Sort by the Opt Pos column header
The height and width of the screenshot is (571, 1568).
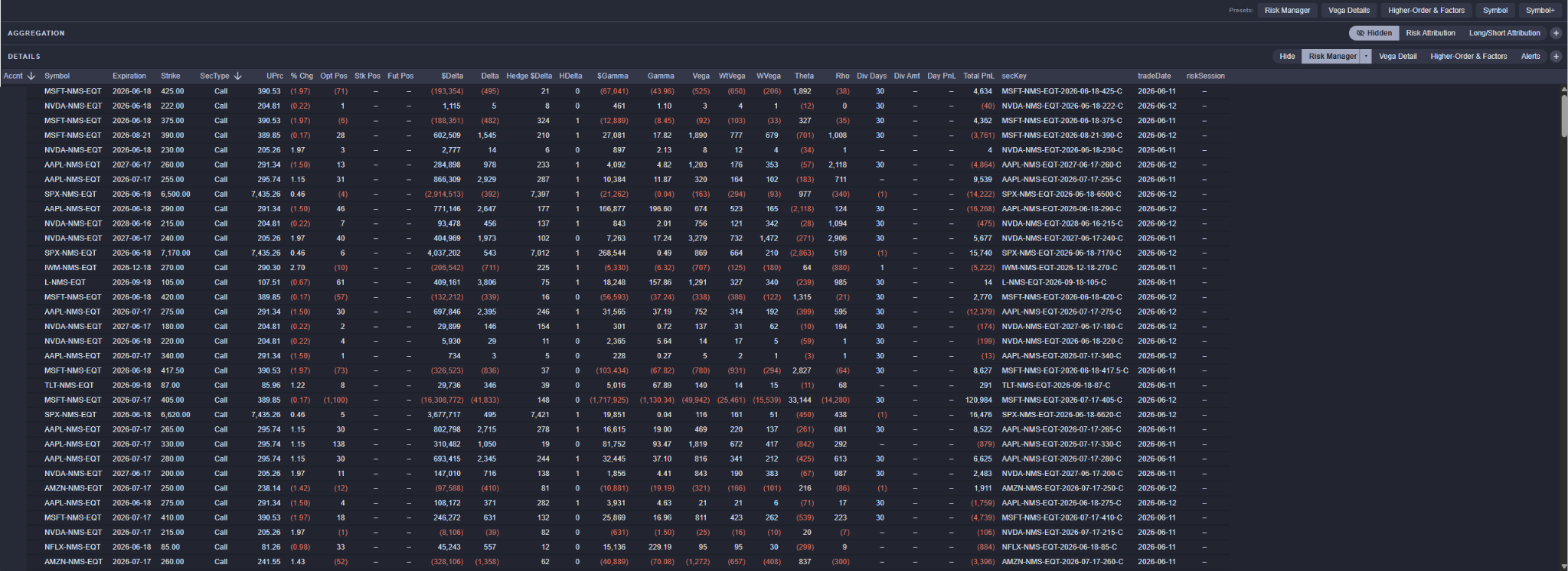pyautogui.click(x=334, y=76)
